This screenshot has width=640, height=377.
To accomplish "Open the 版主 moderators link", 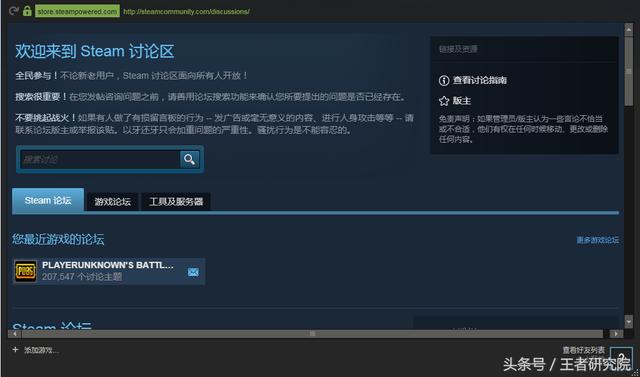I will [x=462, y=101].
